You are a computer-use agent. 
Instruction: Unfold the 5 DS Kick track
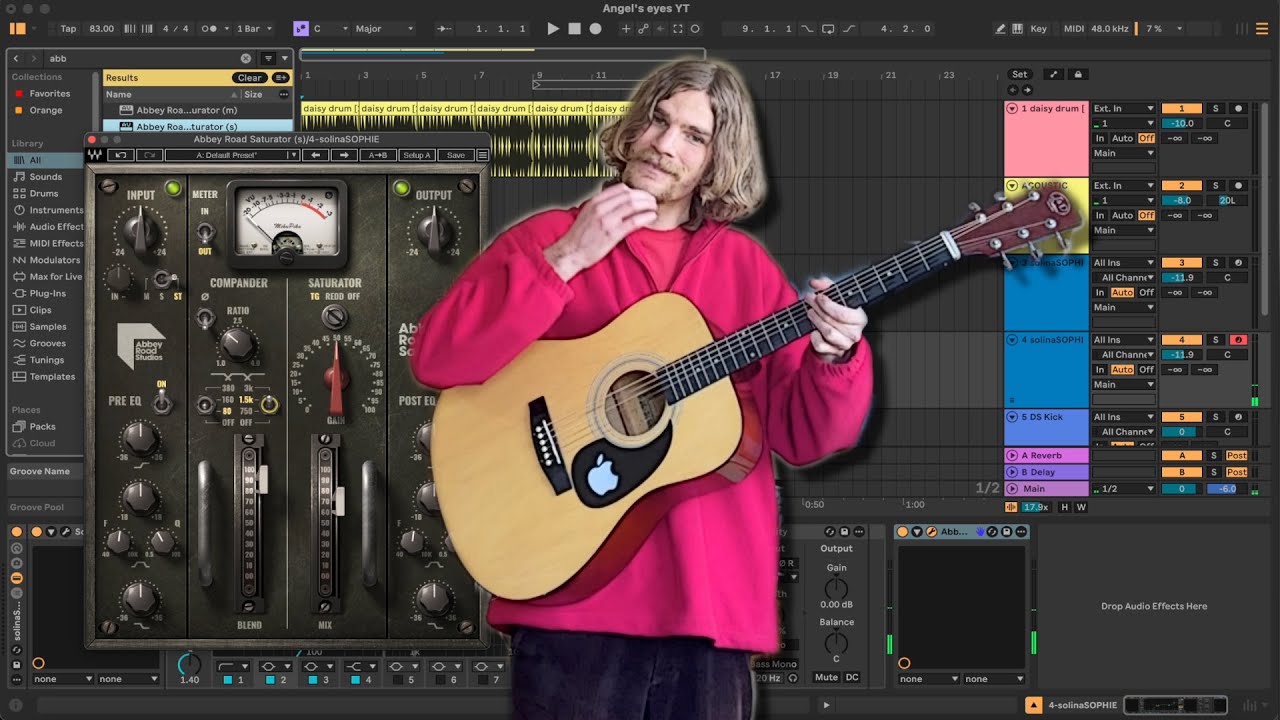pyautogui.click(x=1012, y=416)
